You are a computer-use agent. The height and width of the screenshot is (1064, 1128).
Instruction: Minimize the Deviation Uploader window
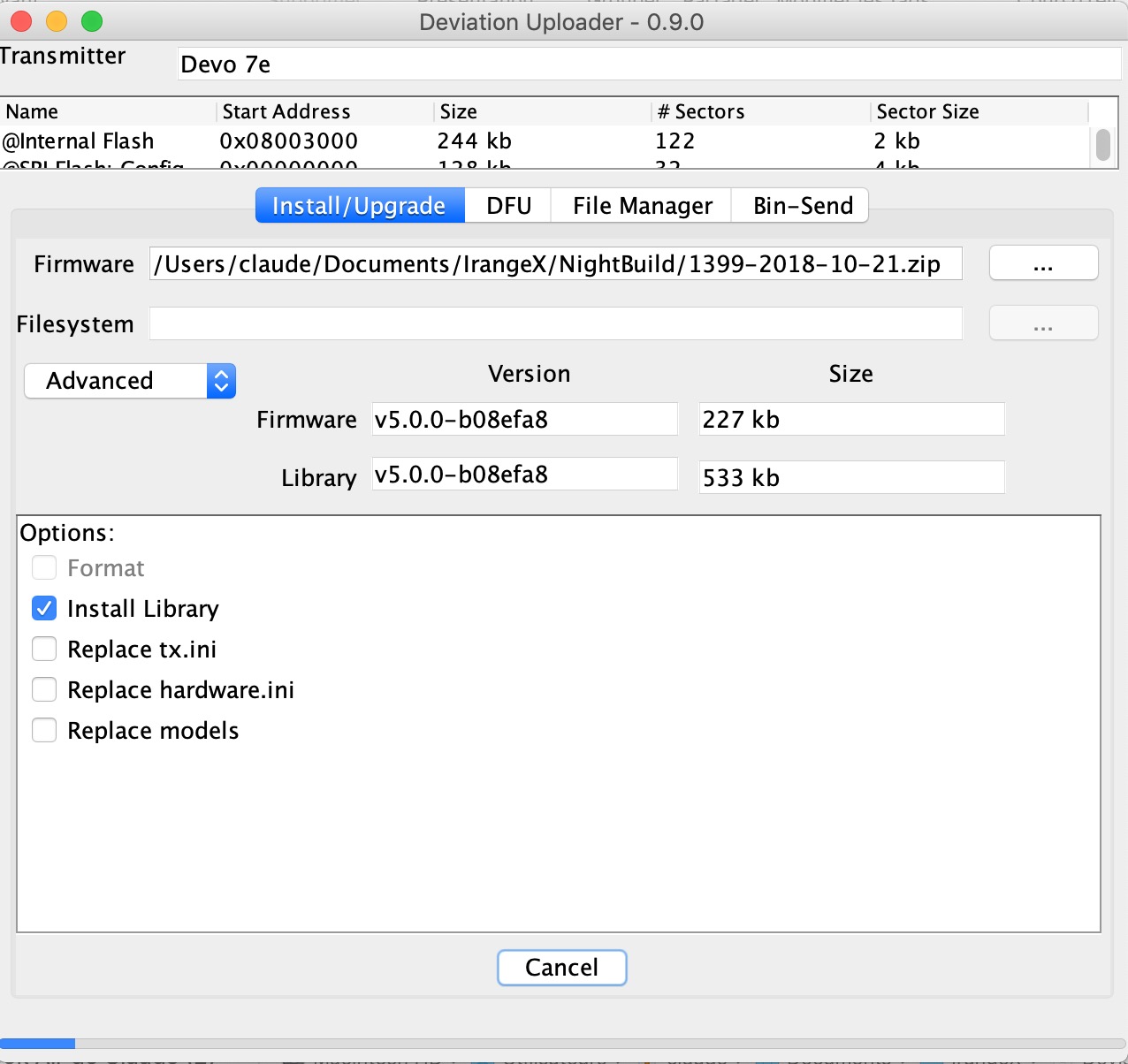coord(57,21)
